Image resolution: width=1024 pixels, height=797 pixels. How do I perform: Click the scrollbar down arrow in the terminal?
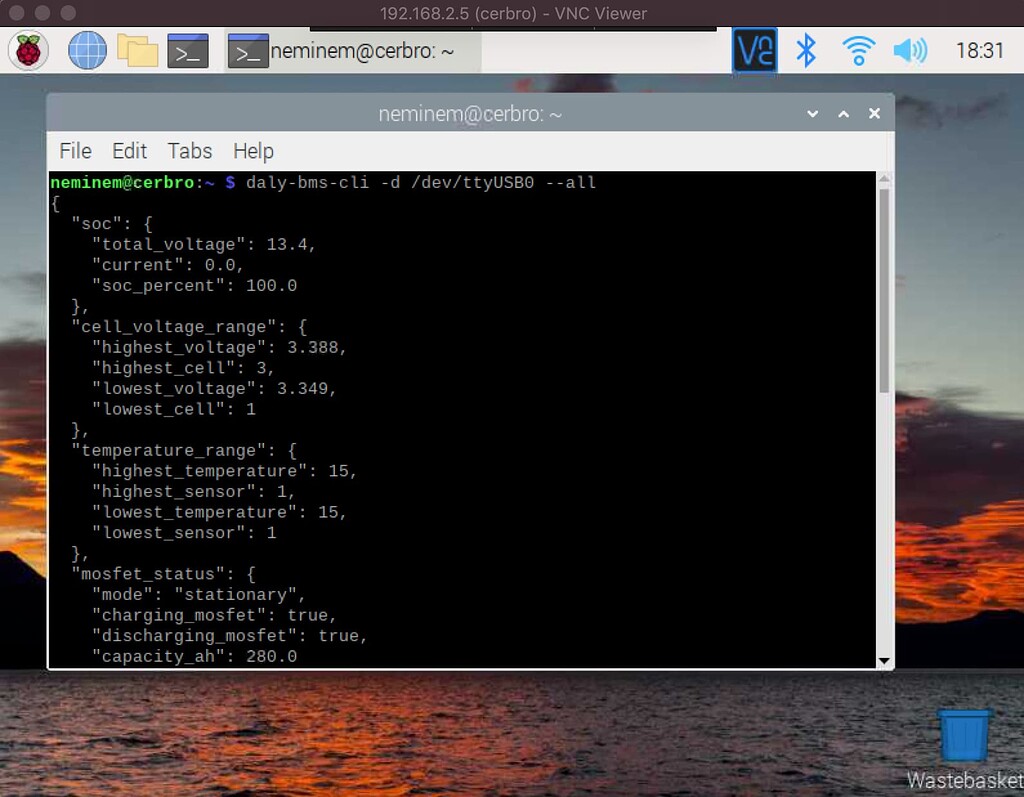(884, 658)
